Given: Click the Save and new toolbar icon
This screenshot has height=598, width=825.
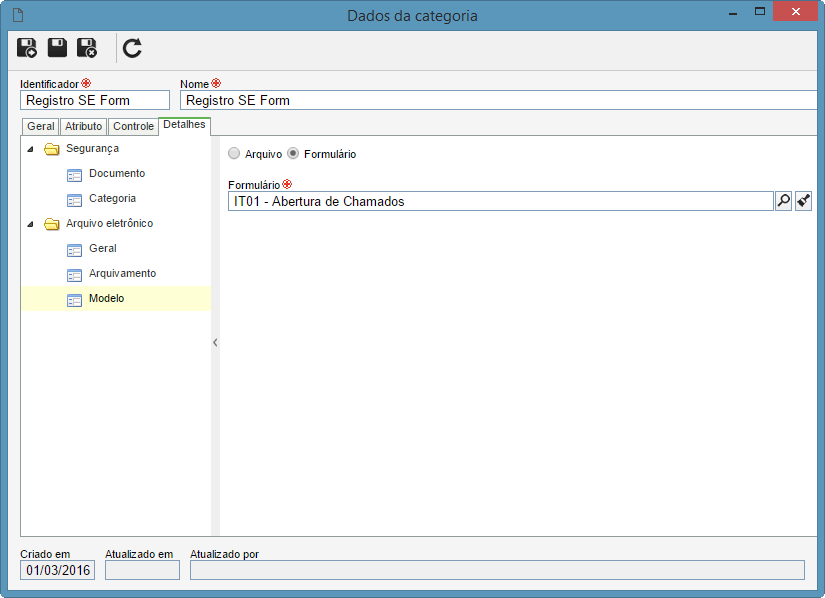Looking at the screenshot, I should (27, 48).
